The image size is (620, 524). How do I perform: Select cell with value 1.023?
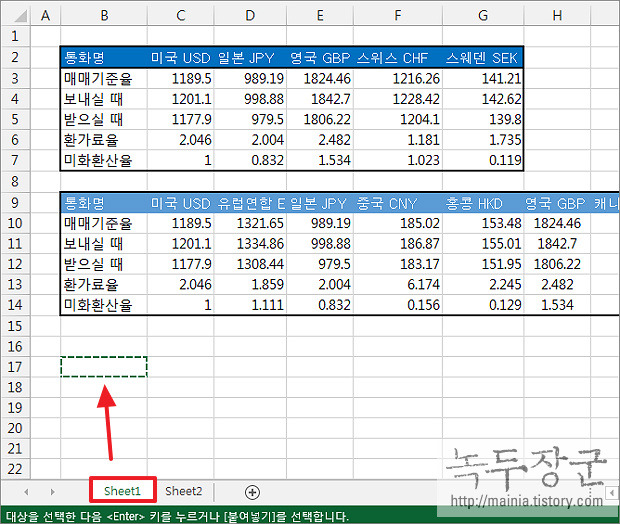398,160
